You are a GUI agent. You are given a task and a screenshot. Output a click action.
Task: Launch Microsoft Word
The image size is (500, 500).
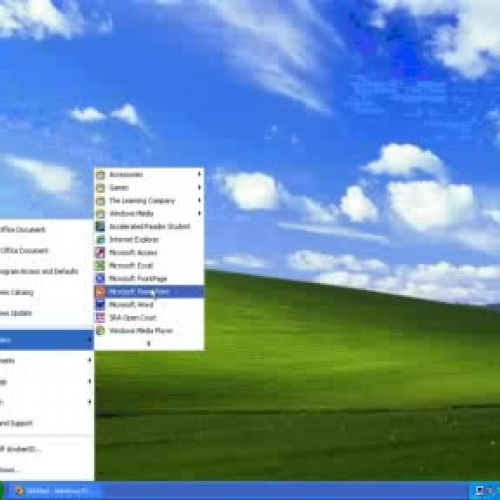(149, 304)
